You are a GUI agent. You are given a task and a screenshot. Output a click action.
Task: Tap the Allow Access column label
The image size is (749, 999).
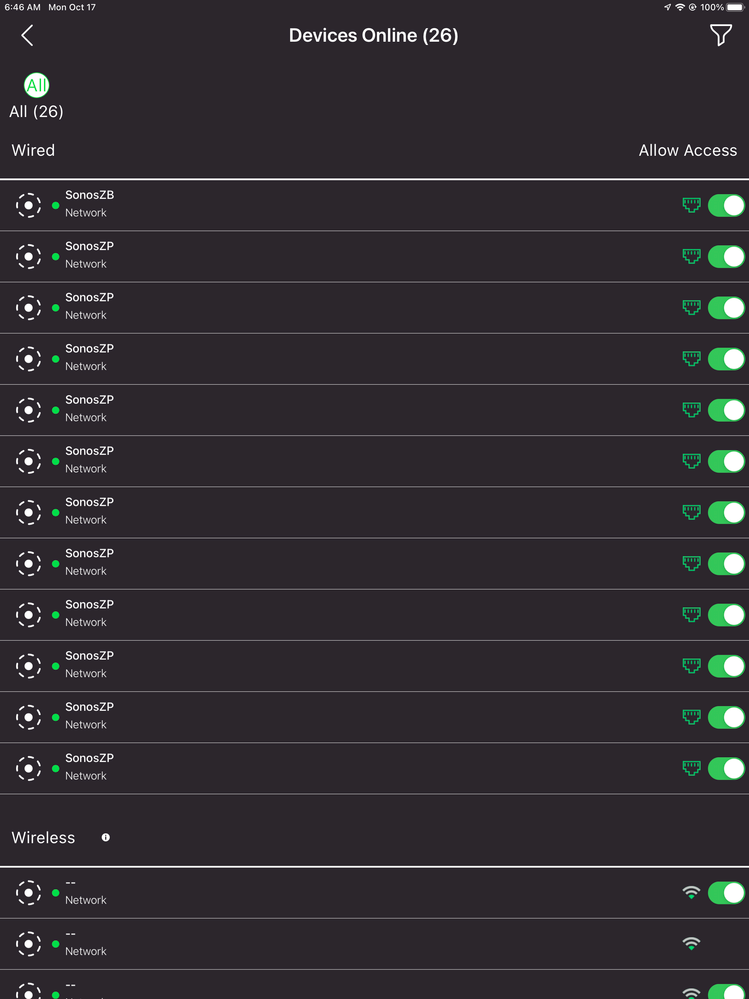[x=687, y=150]
